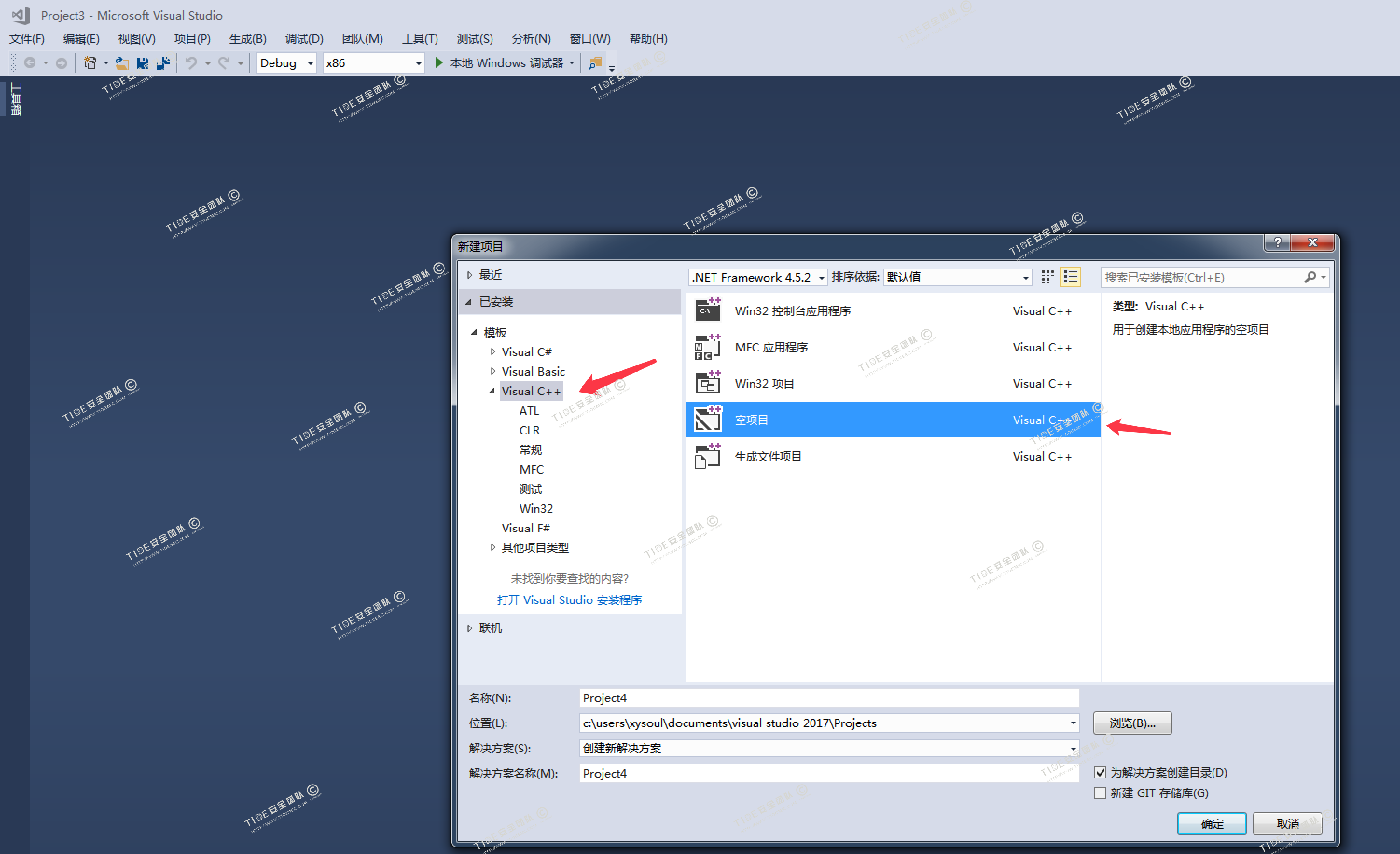Open the 工具(T) menu
The width and height of the screenshot is (1400, 854).
pyautogui.click(x=419, y=39)
